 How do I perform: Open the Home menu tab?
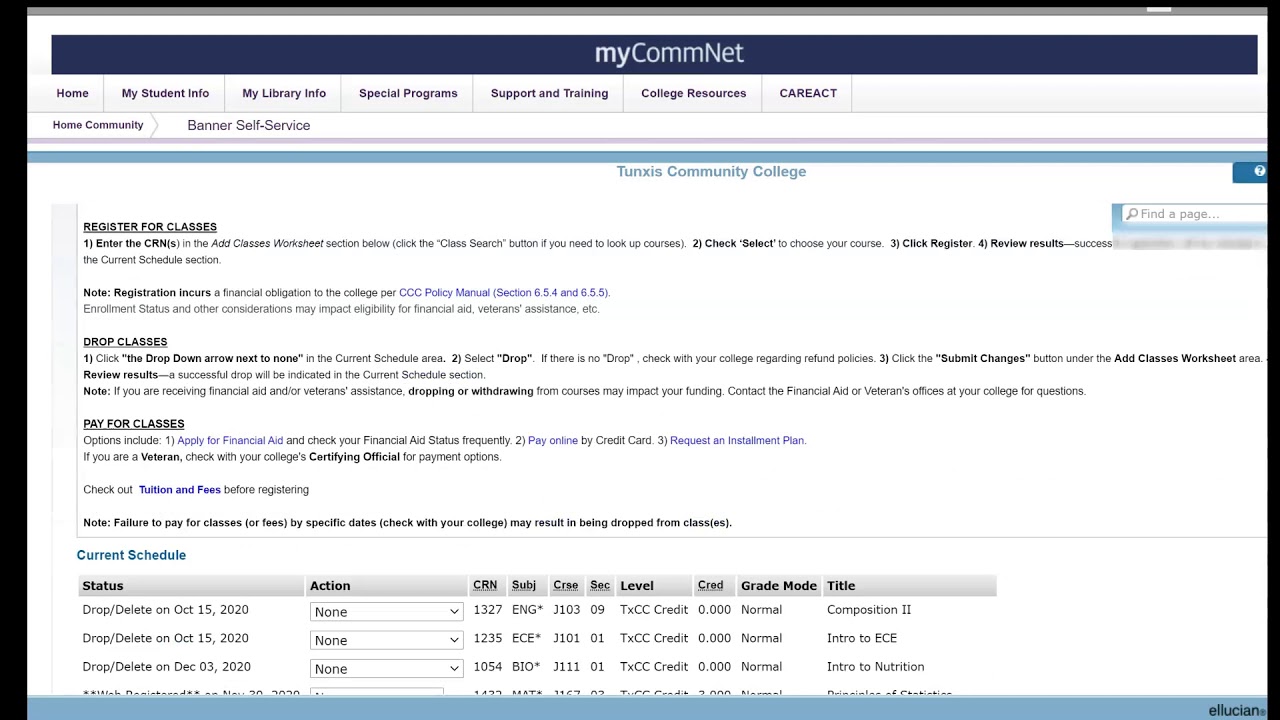coord(72,93)
